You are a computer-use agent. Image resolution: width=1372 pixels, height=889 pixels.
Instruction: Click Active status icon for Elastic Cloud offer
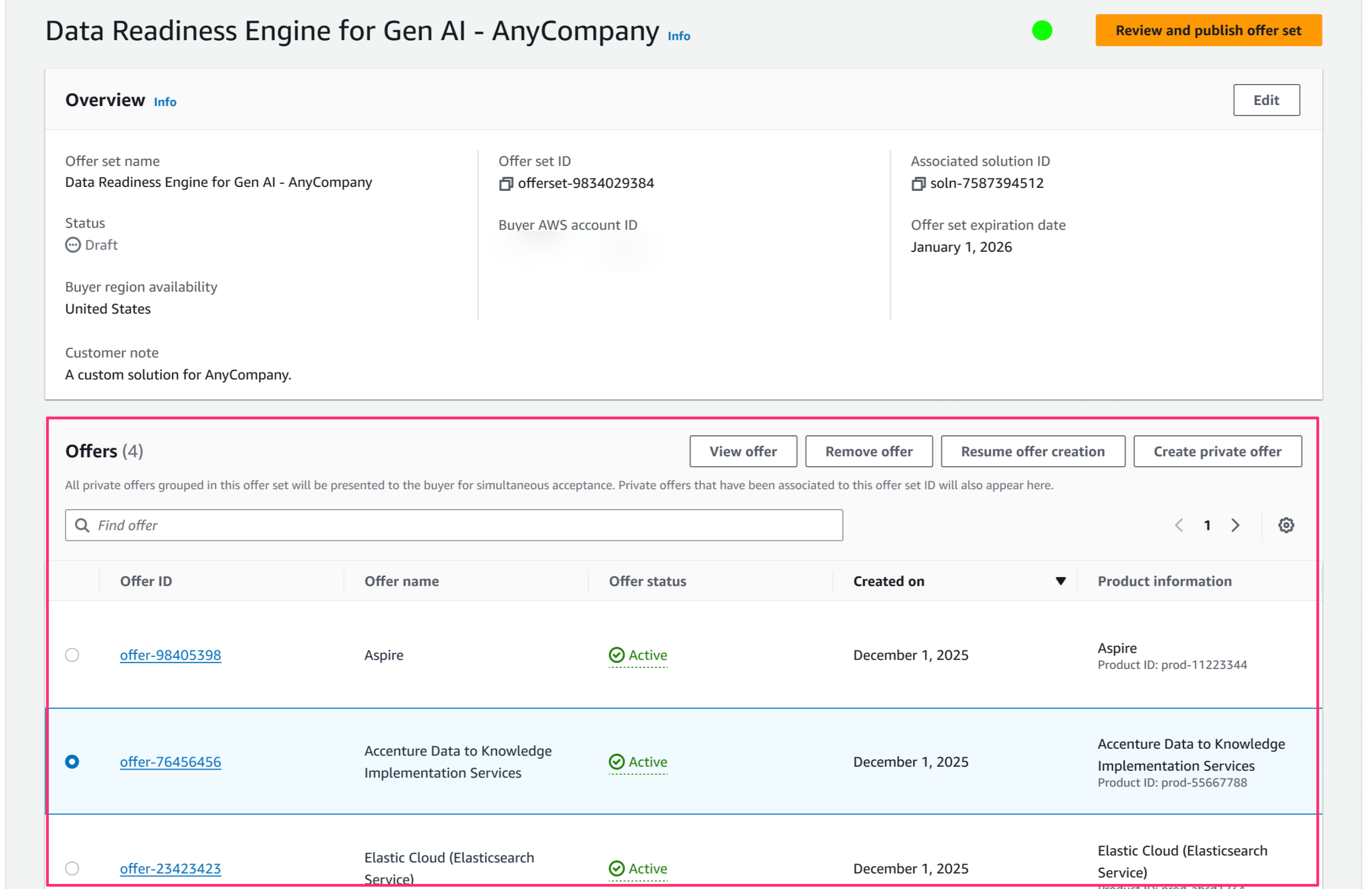tap(616, 868)
